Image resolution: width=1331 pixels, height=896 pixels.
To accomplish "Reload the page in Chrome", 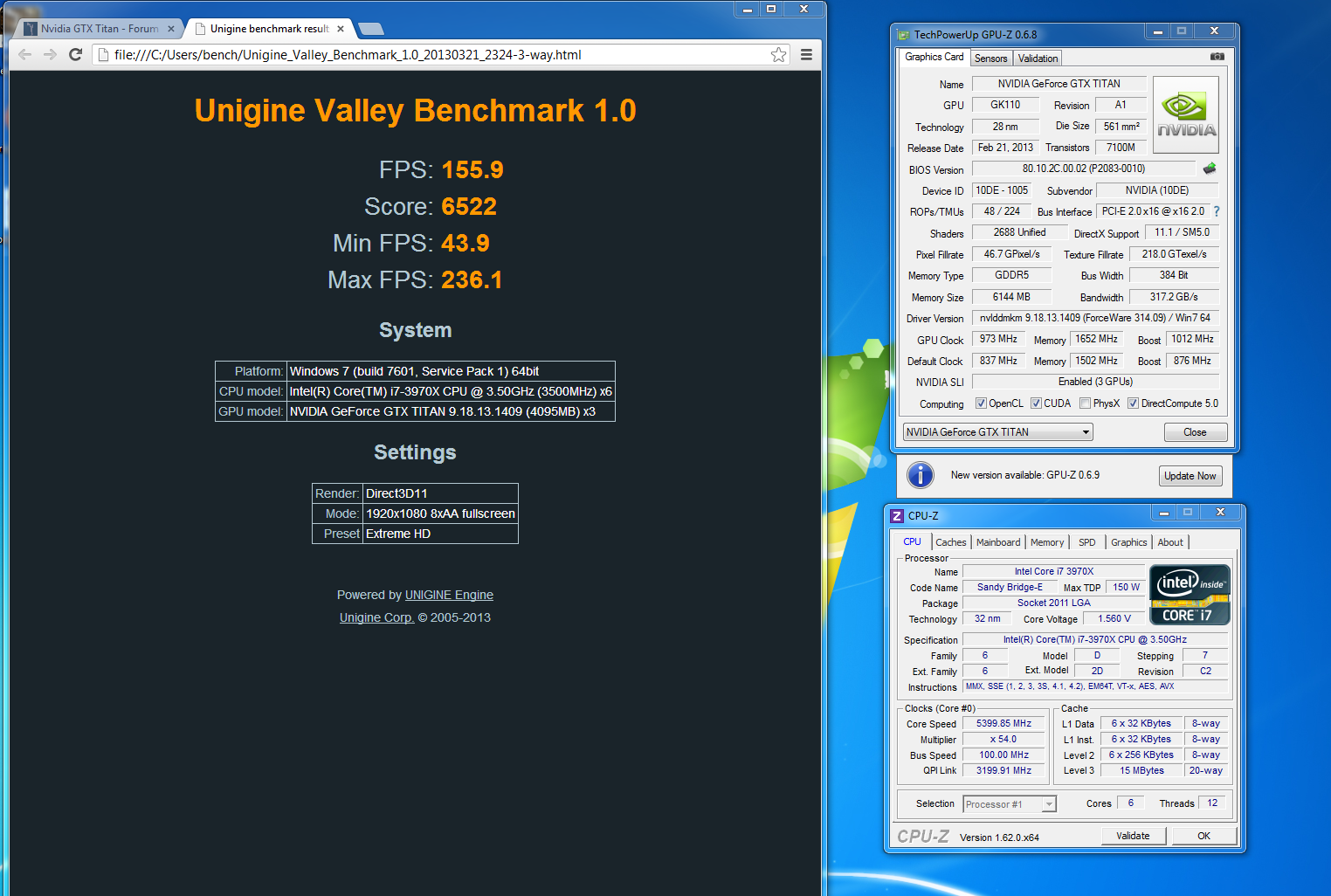I will click(x=75, y=54).
